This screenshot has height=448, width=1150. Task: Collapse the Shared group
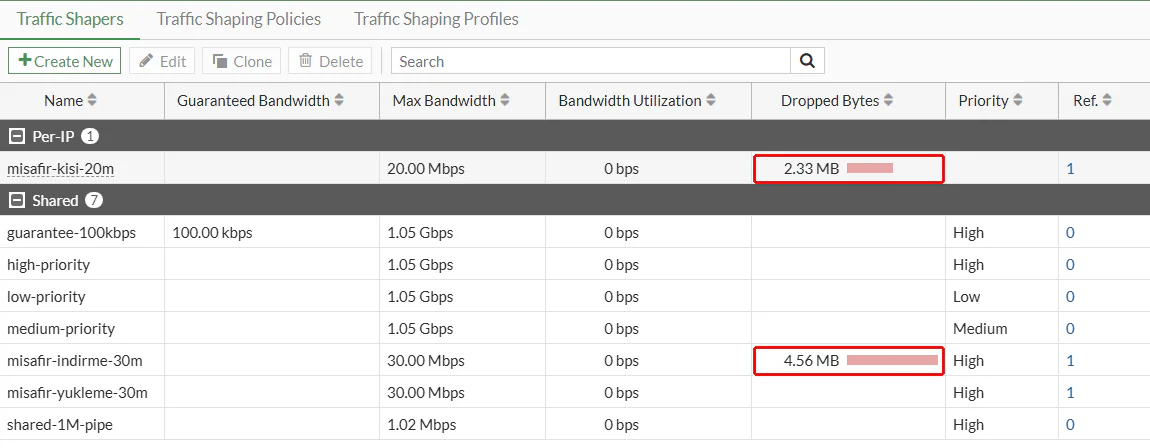click(x=16, y=200)
